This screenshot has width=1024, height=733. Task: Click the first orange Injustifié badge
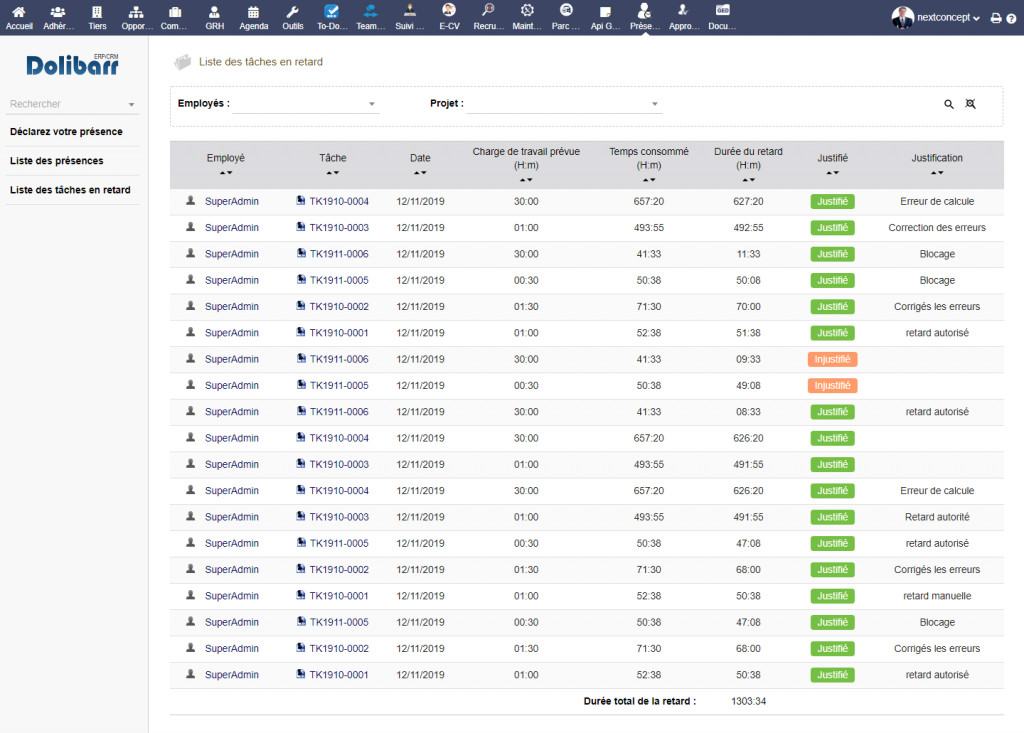833,359
